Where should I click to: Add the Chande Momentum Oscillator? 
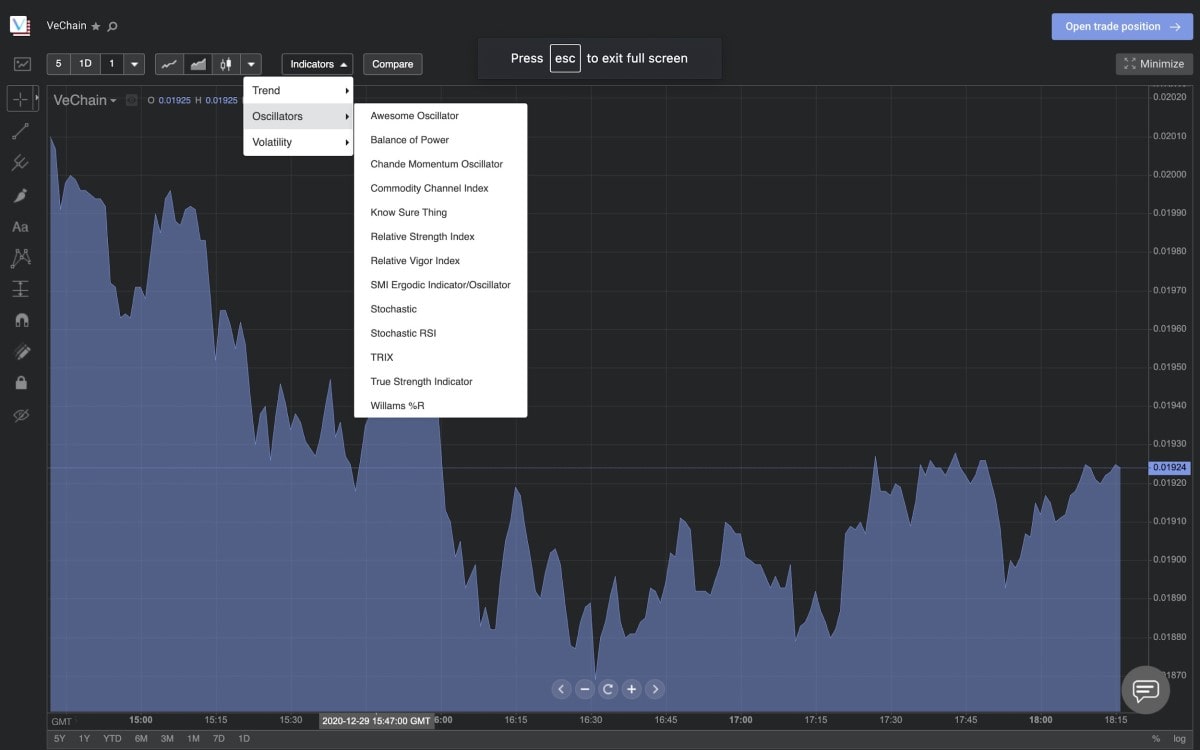(440, 164)
